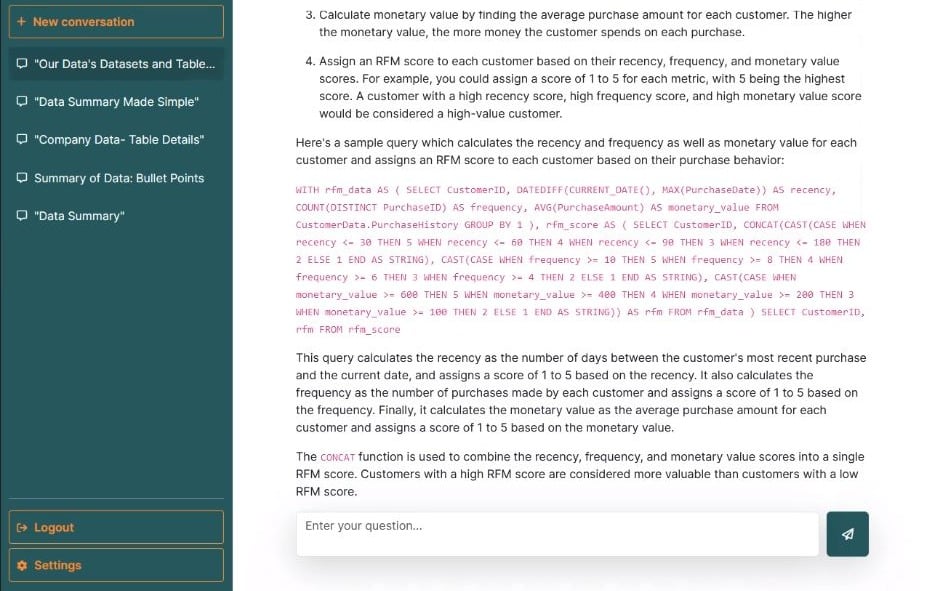Open the "Our Data's Datasets and Table..." conversation
928x591 pixels.
point(115,63)
